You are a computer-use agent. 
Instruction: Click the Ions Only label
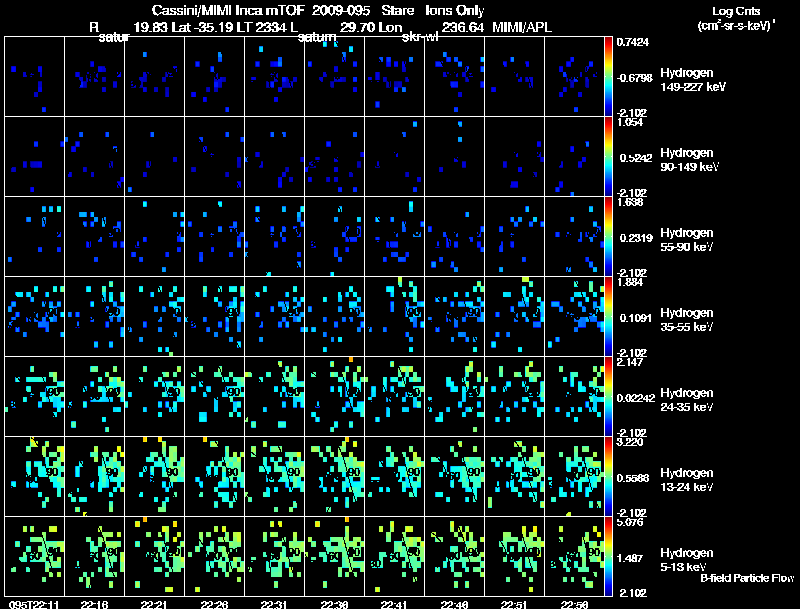[455, 10]
